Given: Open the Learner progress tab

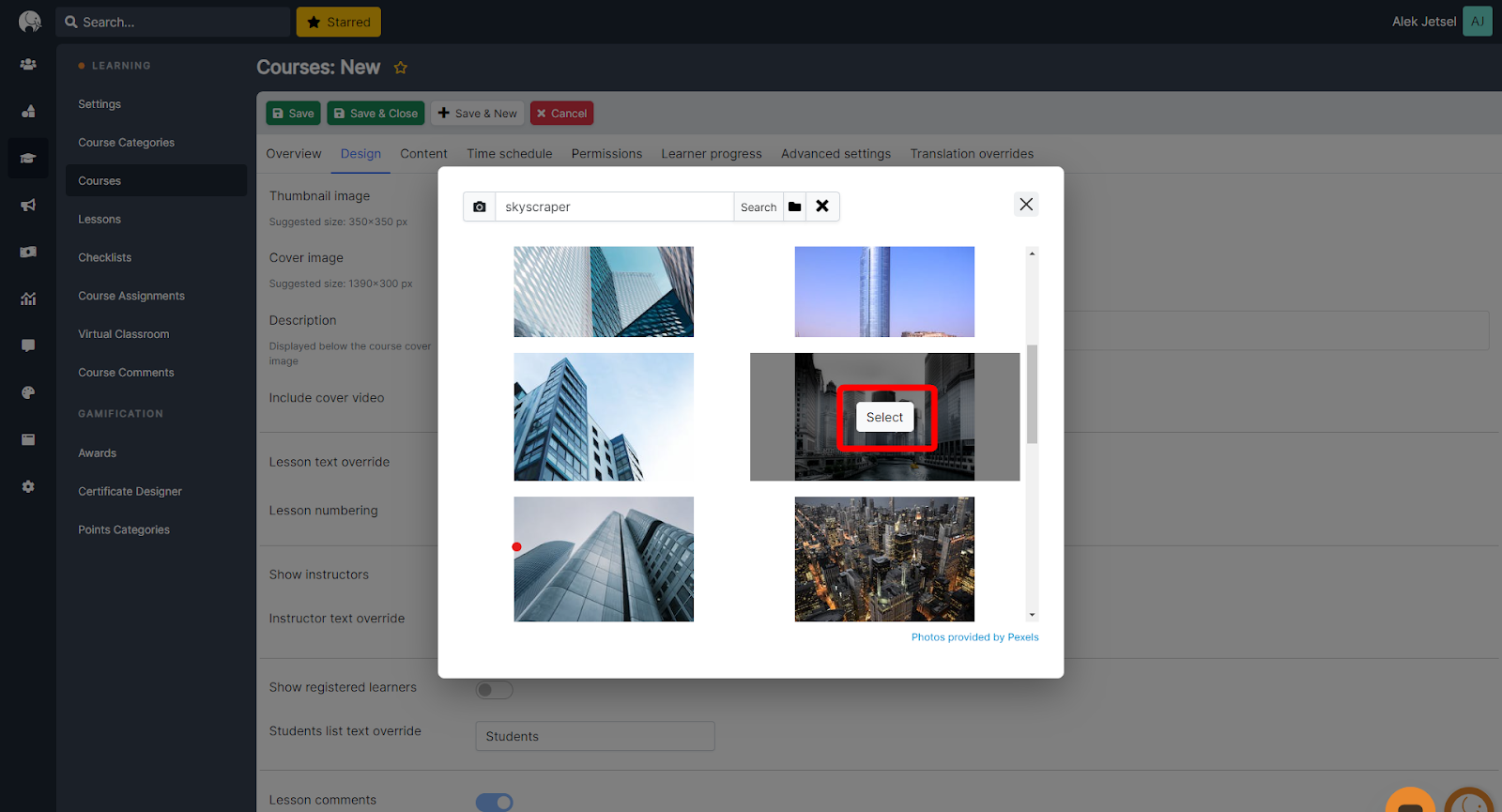Looking at the screenshot, I should [712, 154].
